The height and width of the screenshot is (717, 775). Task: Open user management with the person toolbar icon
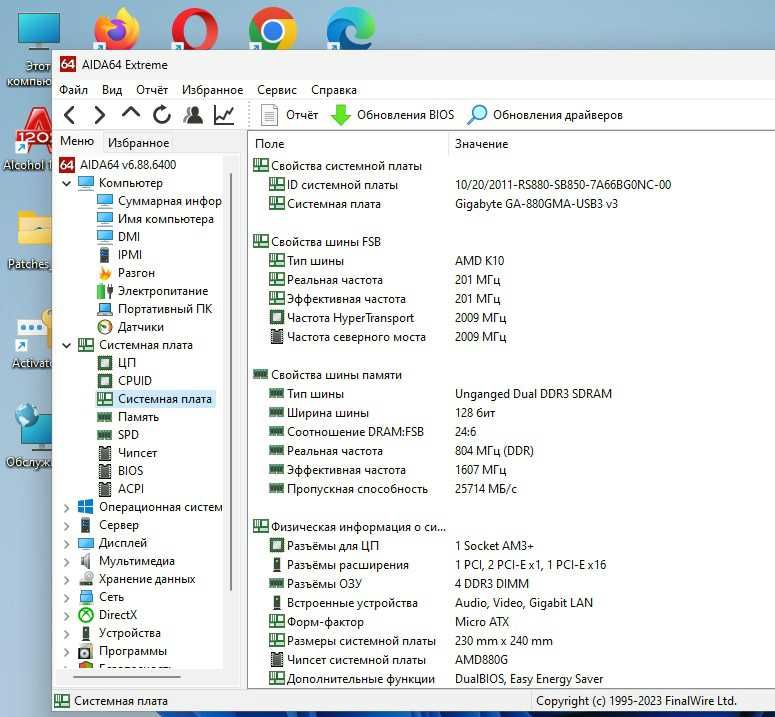193,115
